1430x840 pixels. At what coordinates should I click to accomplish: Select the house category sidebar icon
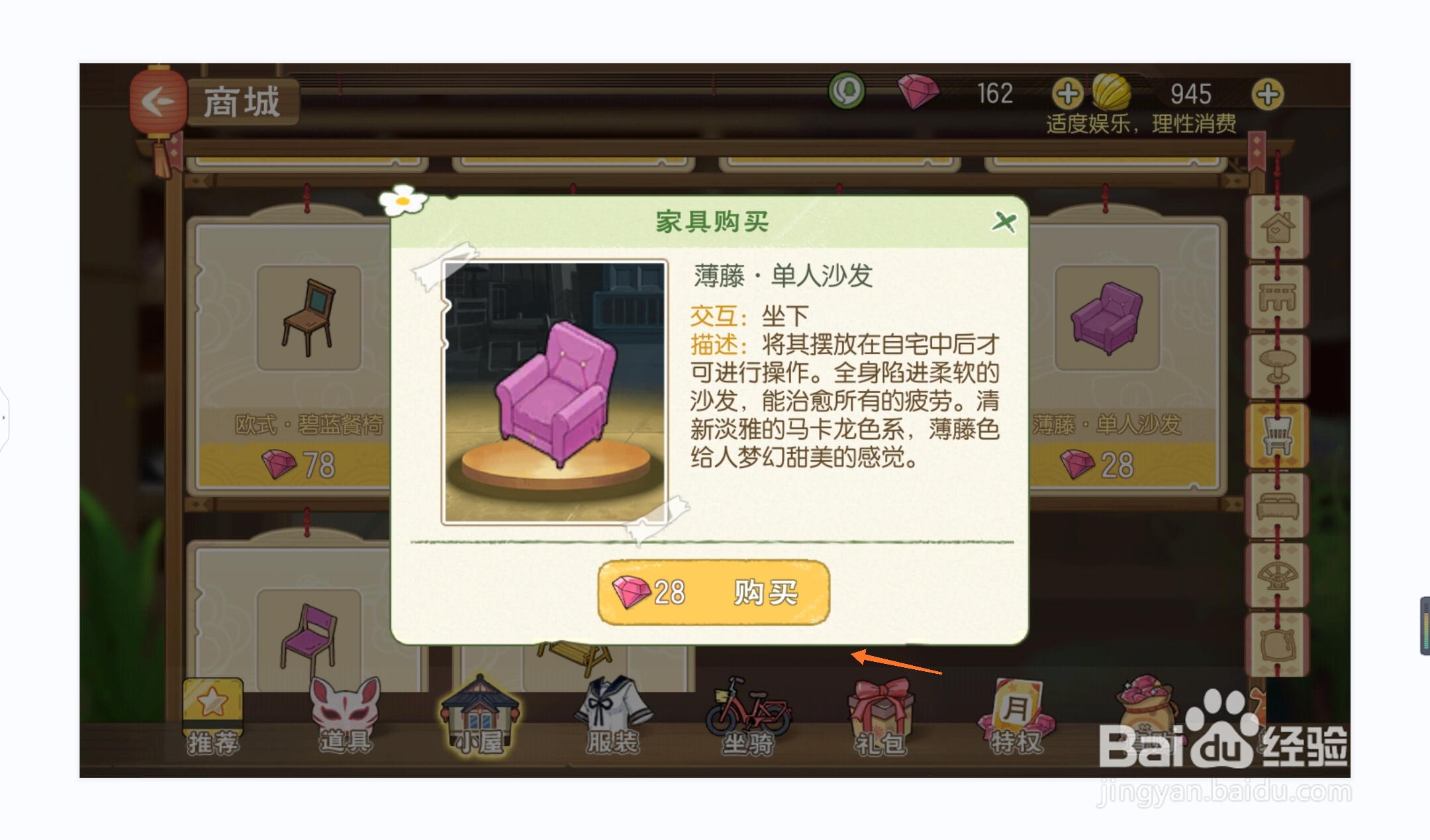click(x=1277, y=228)
